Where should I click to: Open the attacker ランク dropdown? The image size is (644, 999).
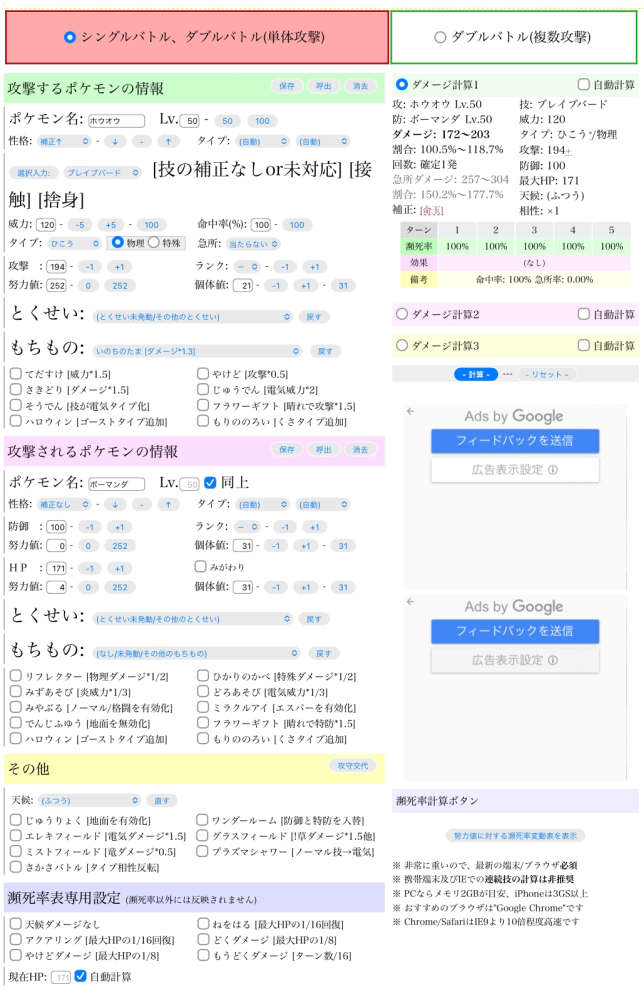247,267
